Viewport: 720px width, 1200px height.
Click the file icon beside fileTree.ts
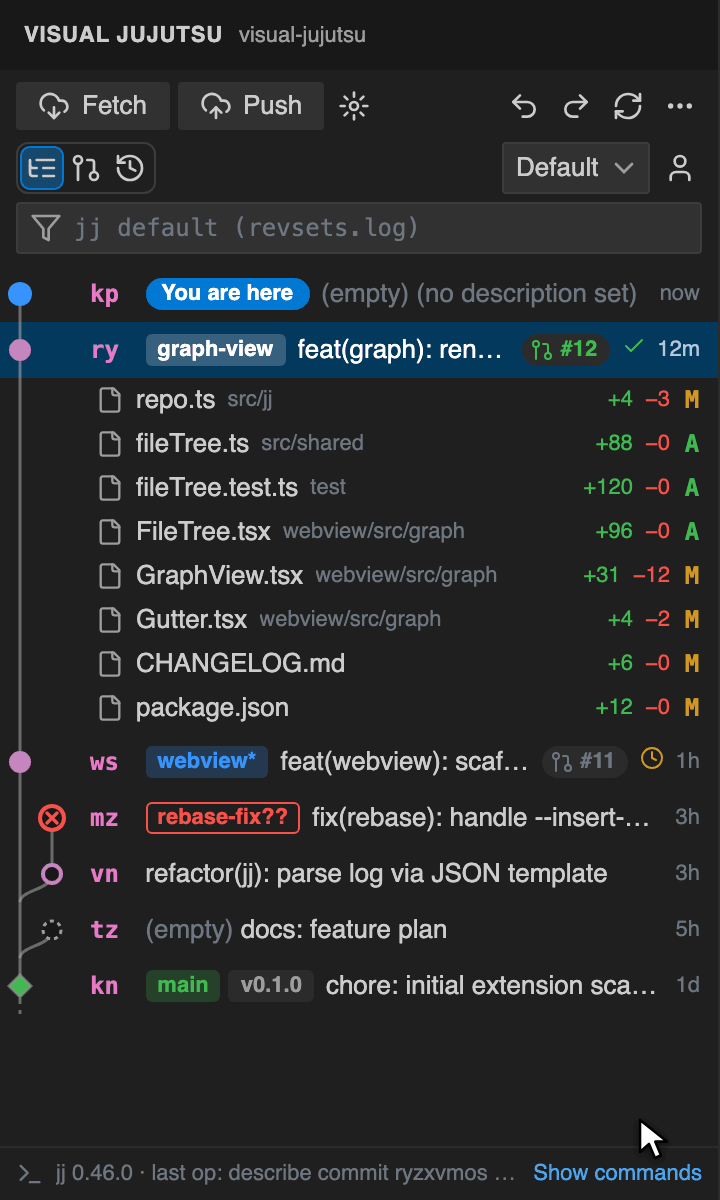click(x=110, y=443)
